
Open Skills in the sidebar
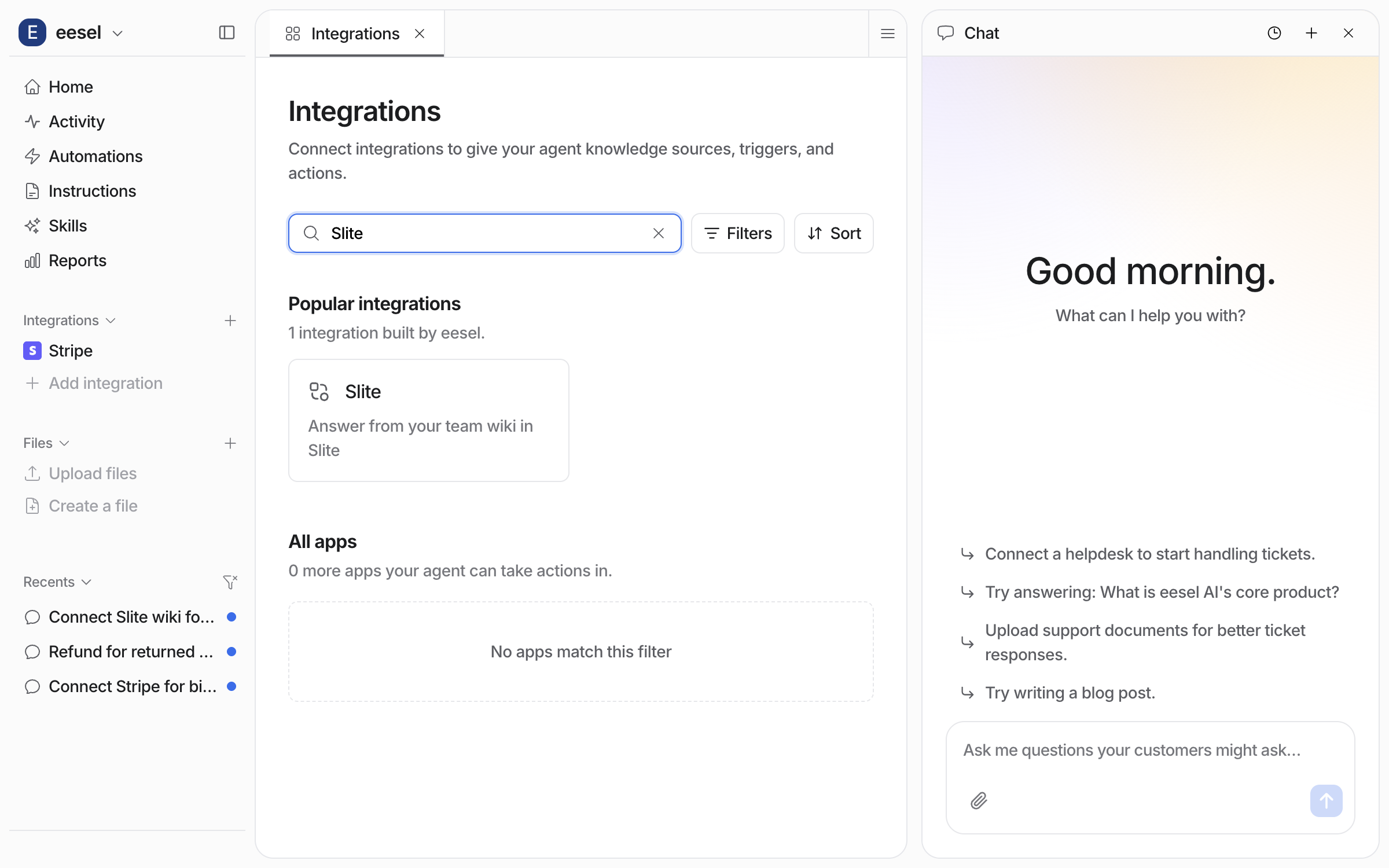(127, 226)
